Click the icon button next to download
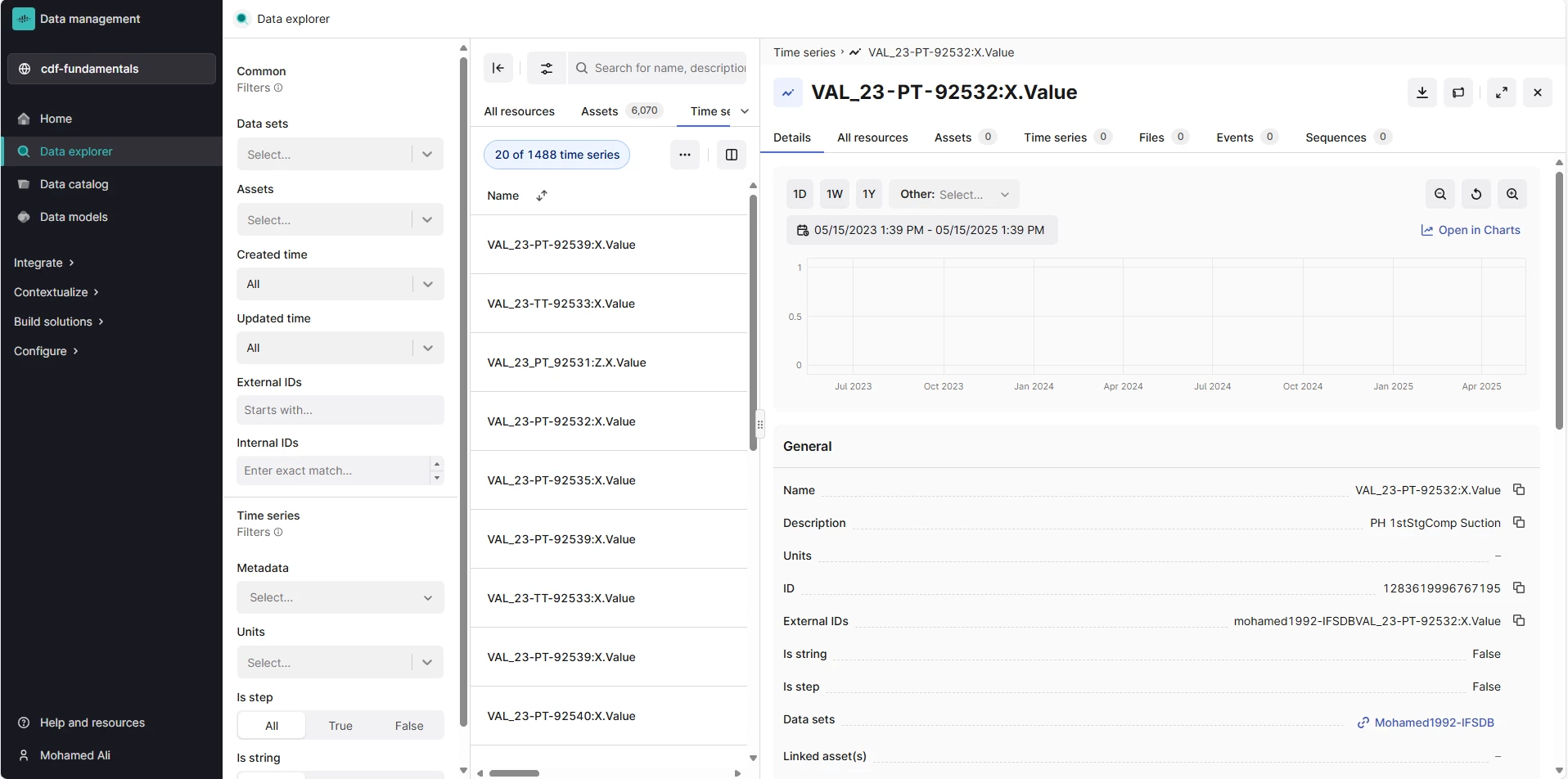1568x779 pixels. click(1458, 92)
